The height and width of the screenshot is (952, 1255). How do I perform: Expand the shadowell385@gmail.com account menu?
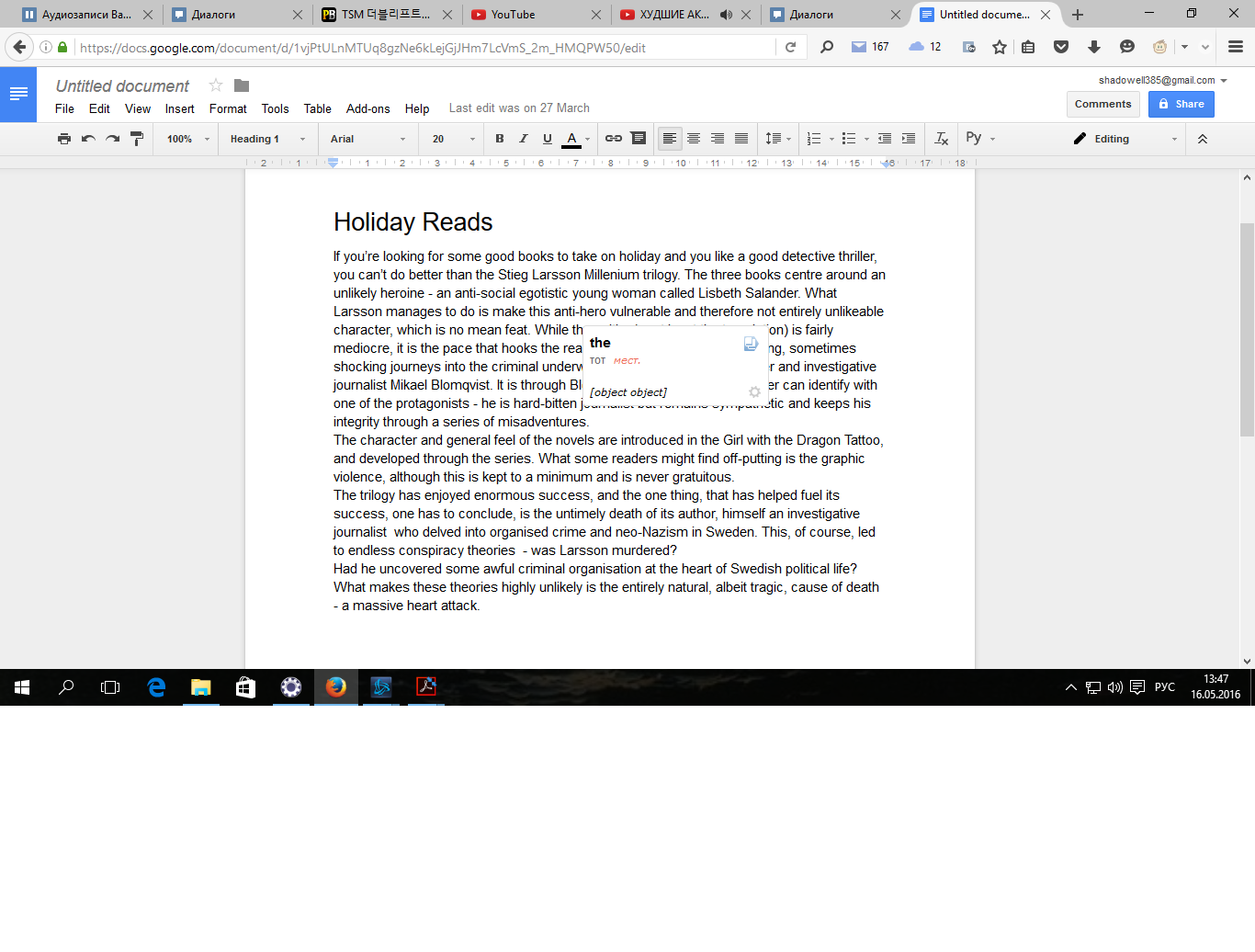pyautogui.click(x=1163, y=80)
